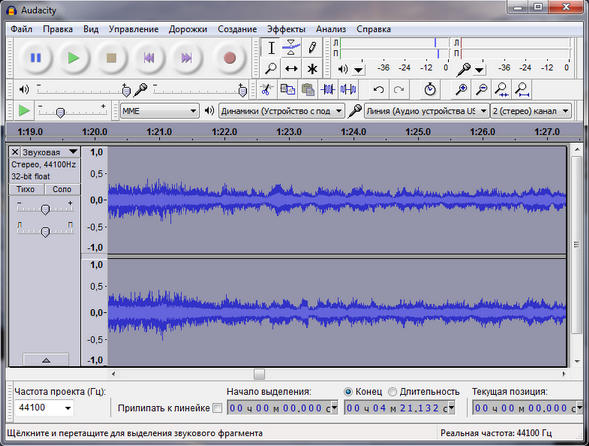589x446 pixels.
Task: Select the Time Shift tool
Action: [291, 68]
